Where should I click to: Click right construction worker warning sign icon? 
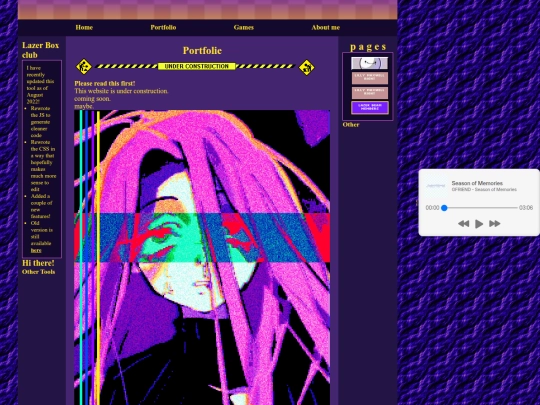coord(307,67)
